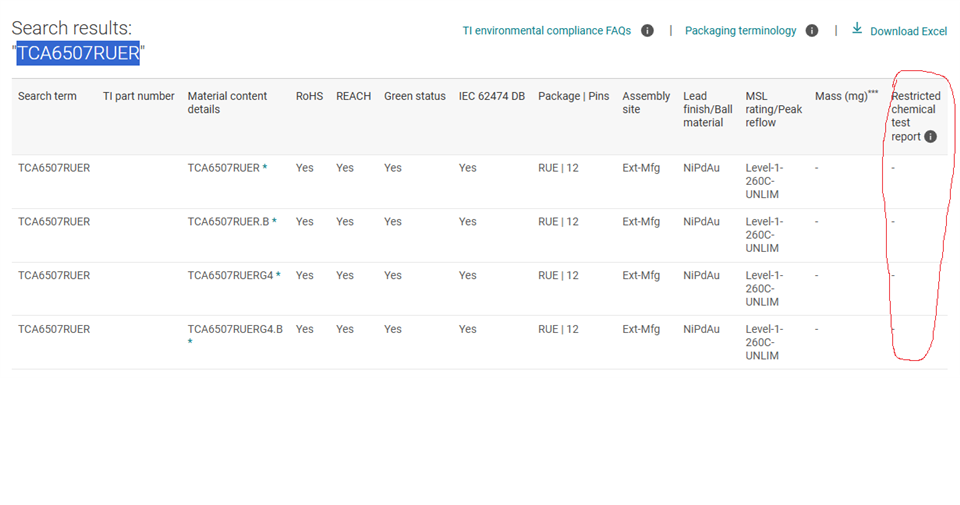Click the REACH column header

[353, 96]
